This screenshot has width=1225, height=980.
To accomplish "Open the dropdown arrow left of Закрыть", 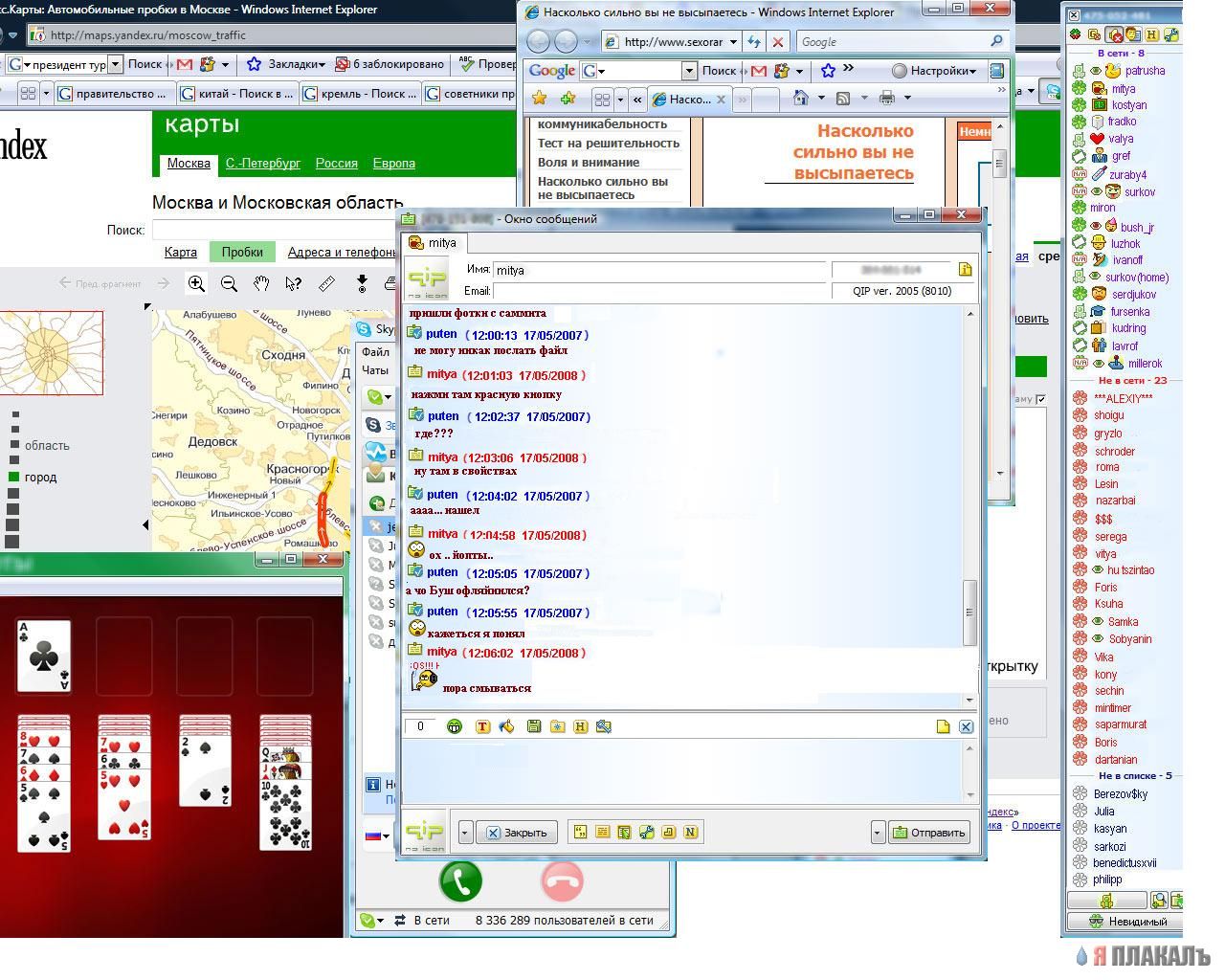I will 465,832.
